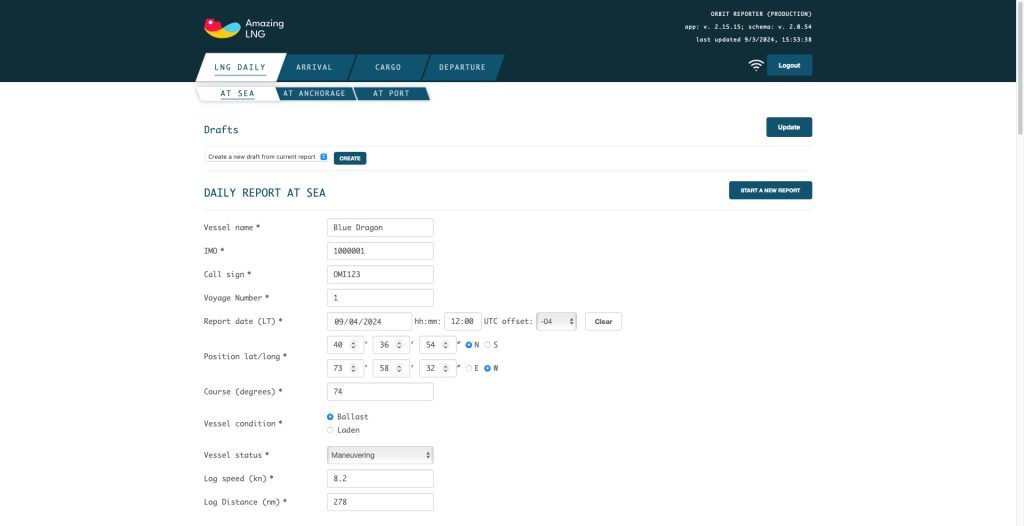Open the create new draft dropdown
This screenshot has height=526, width=1024.
coord(266,157)
